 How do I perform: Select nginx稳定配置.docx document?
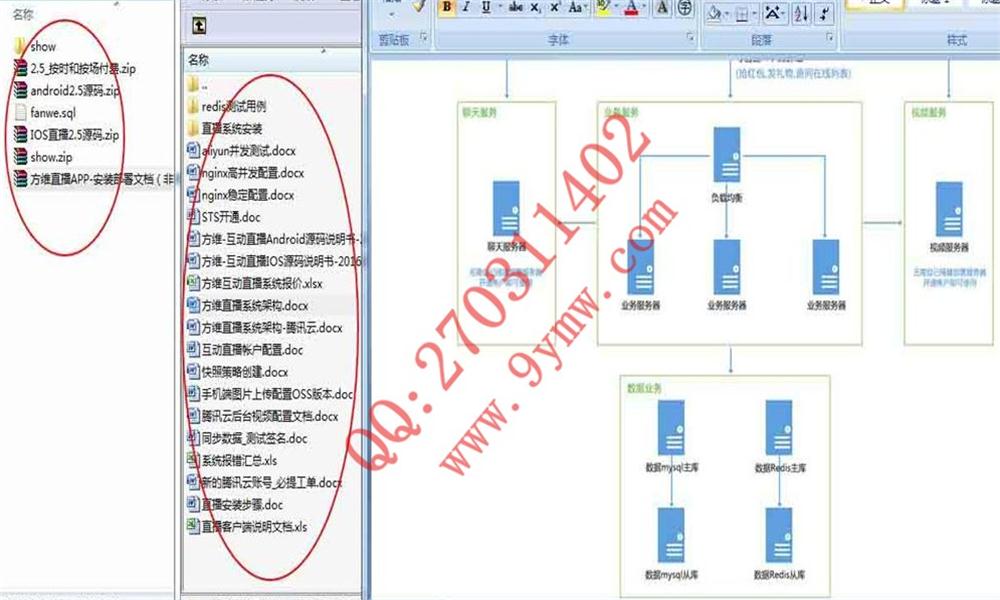pyautogui.click(x=240, y=195)
